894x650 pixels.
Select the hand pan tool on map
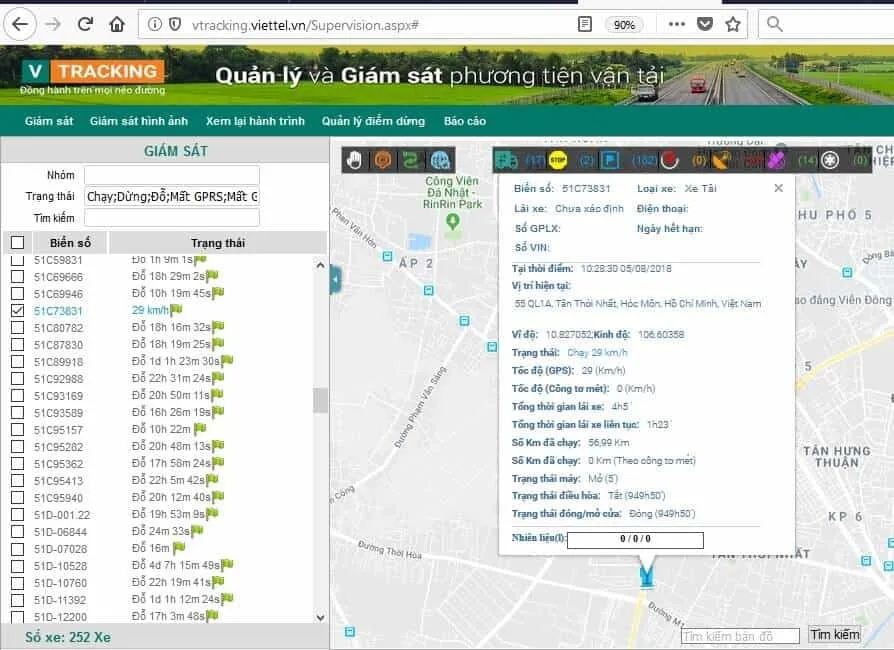coord(355,159)
